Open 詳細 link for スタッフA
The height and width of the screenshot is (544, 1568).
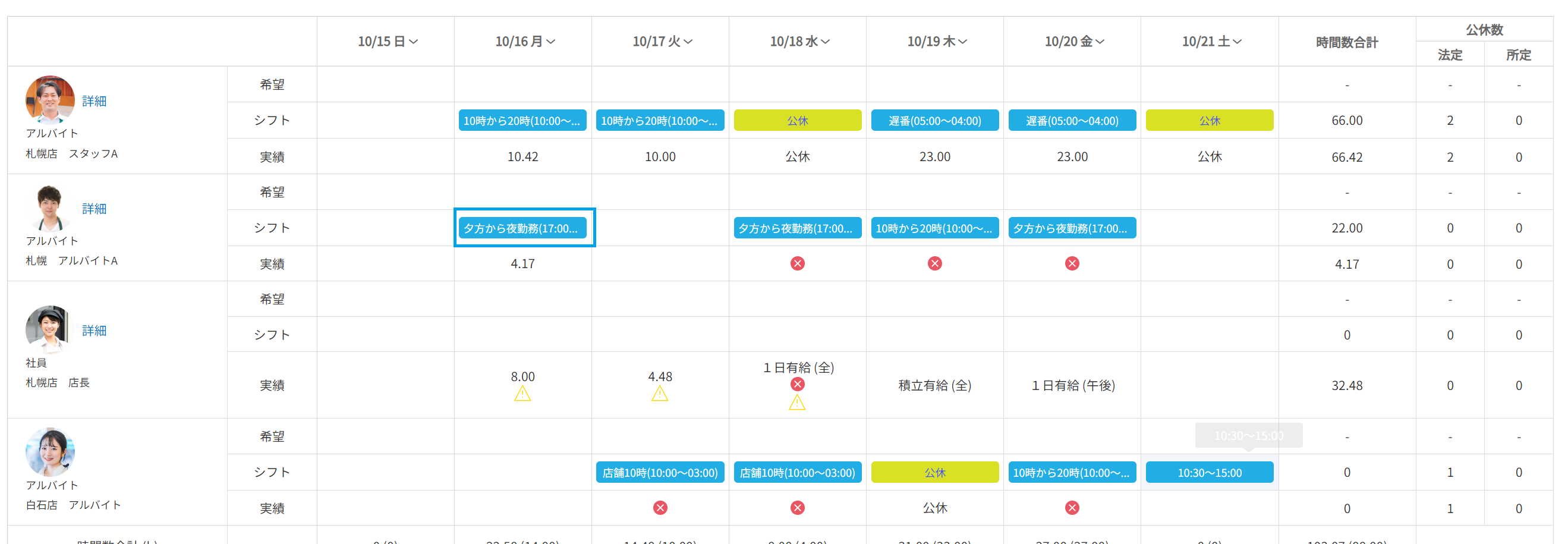click(x=94, y=101)
